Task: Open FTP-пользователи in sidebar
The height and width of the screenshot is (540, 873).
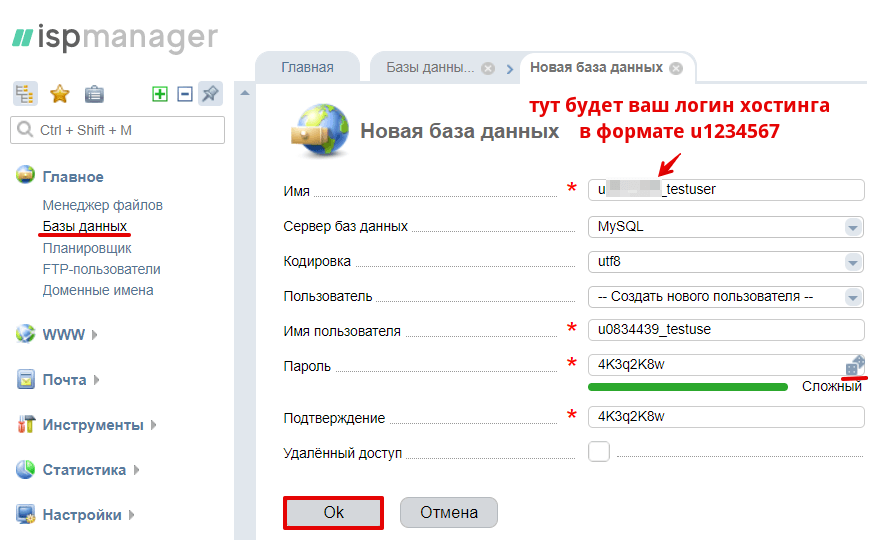Action: pos(101,269)
